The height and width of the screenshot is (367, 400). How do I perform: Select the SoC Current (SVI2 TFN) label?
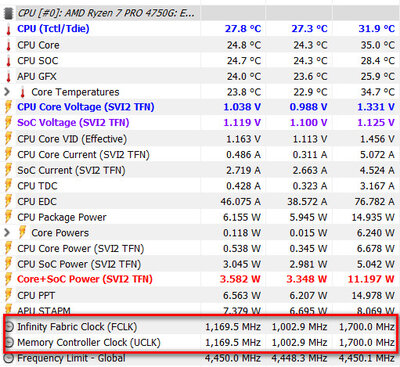coord(71,170)
